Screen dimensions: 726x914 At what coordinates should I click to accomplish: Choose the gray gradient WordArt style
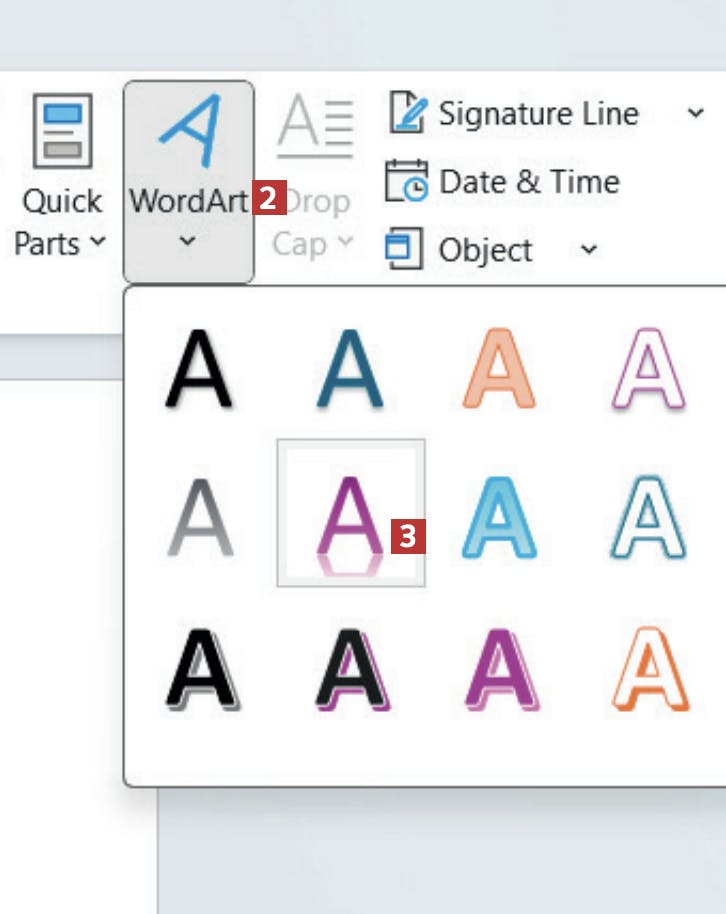[199, 516]
